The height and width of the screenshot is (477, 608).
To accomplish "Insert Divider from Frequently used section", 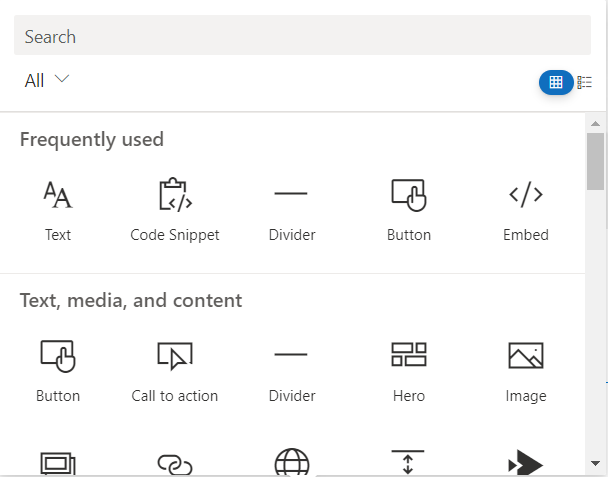I will click(292, 211).
